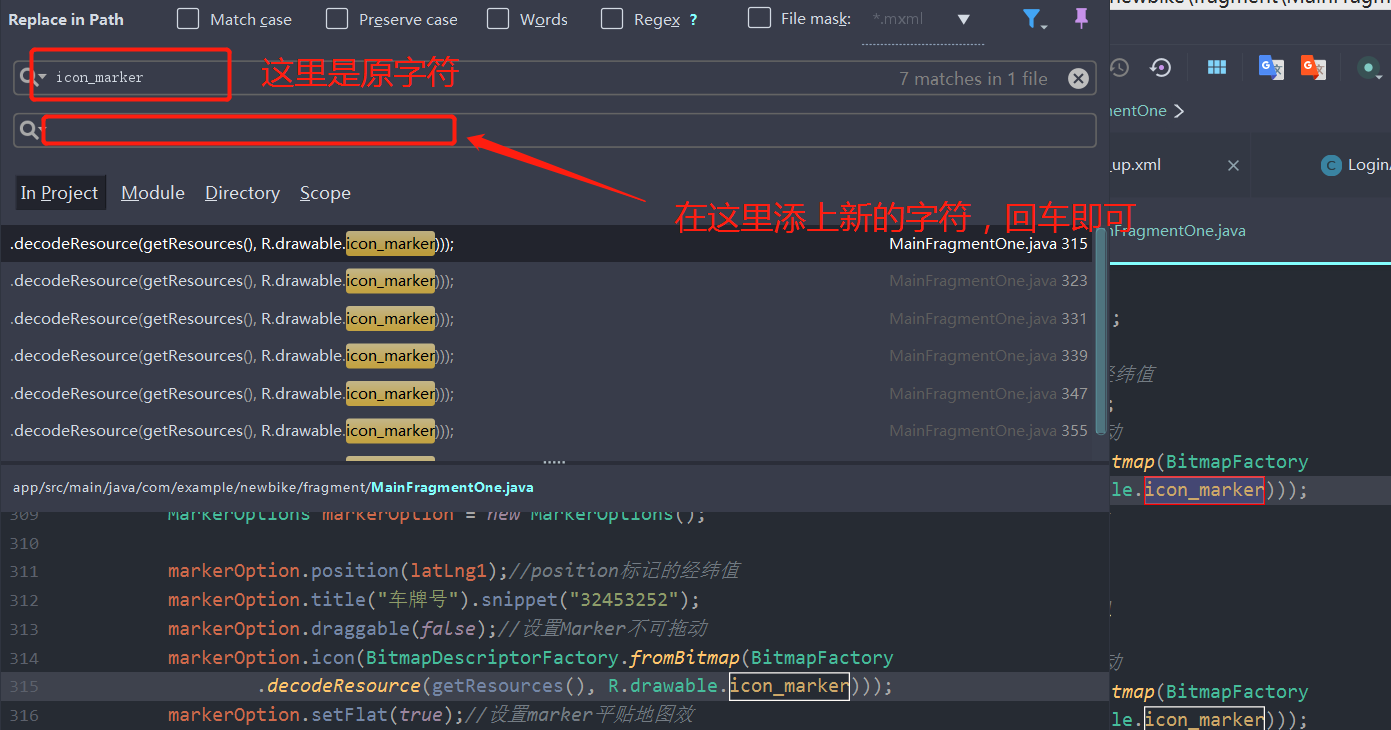Select the Directory scope tab
This screenshot has height=730, width=1391.
(x=242, y=192)
